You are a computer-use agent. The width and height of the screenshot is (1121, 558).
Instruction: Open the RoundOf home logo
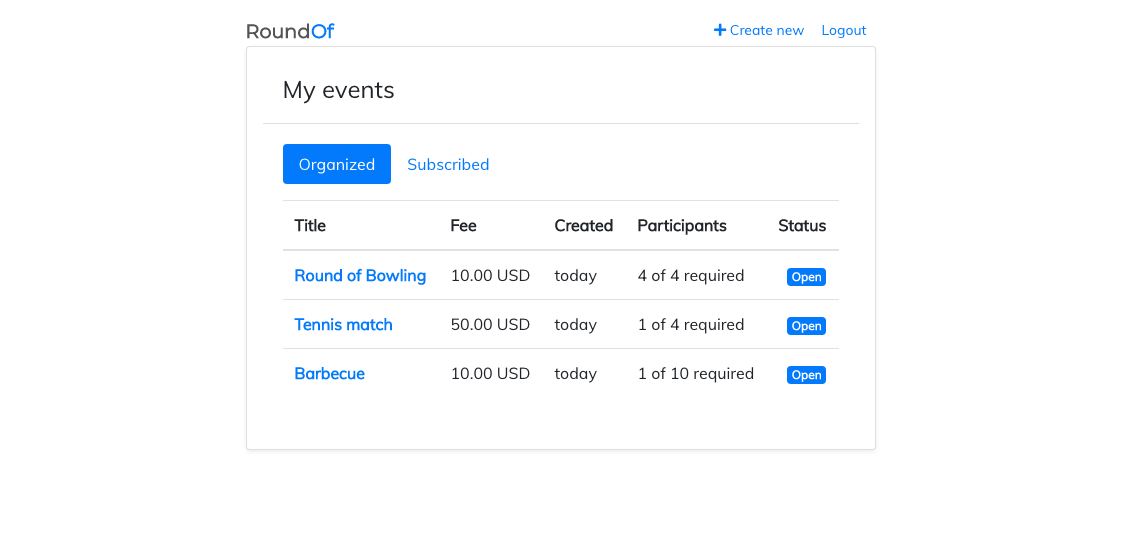pyautogui.click(x=290, y=31)
